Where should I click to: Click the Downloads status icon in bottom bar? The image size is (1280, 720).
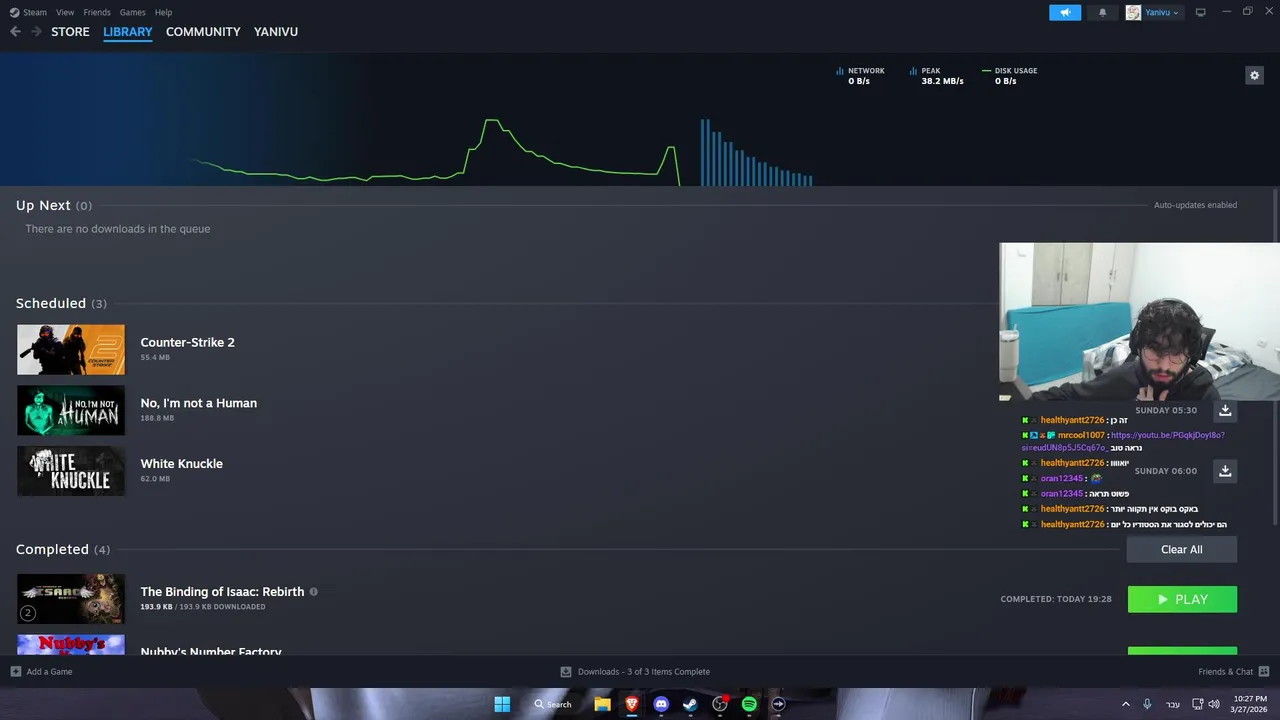pos(566,671)
